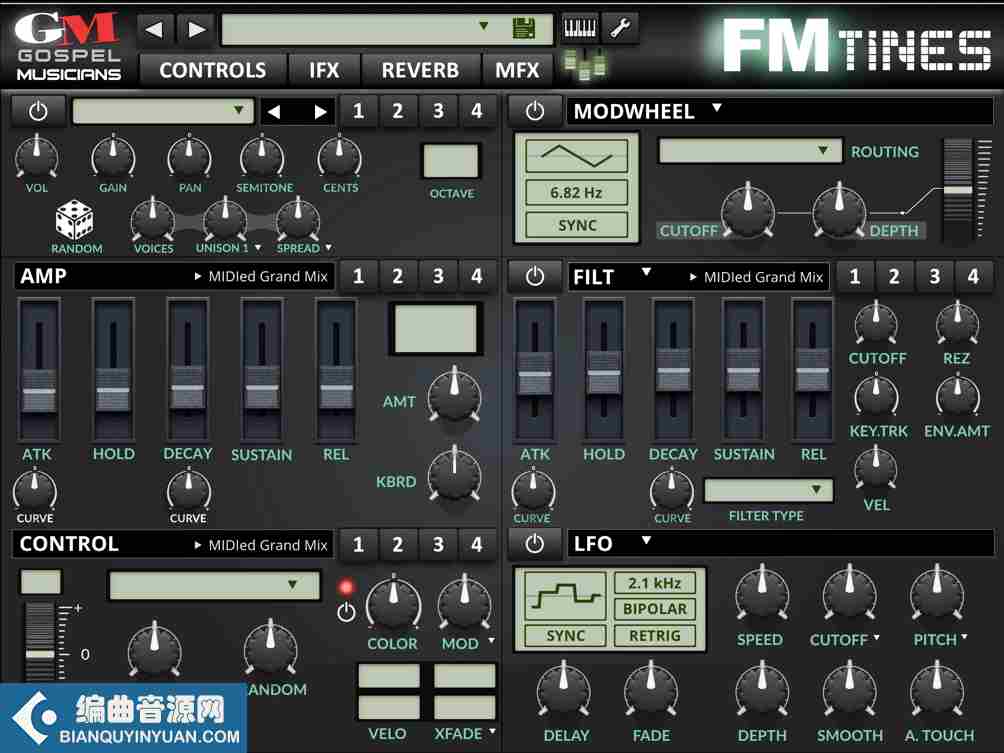Save preset with the green floppy disk icon
This screenshot has height=753, width=1004.
click(524, 29)
